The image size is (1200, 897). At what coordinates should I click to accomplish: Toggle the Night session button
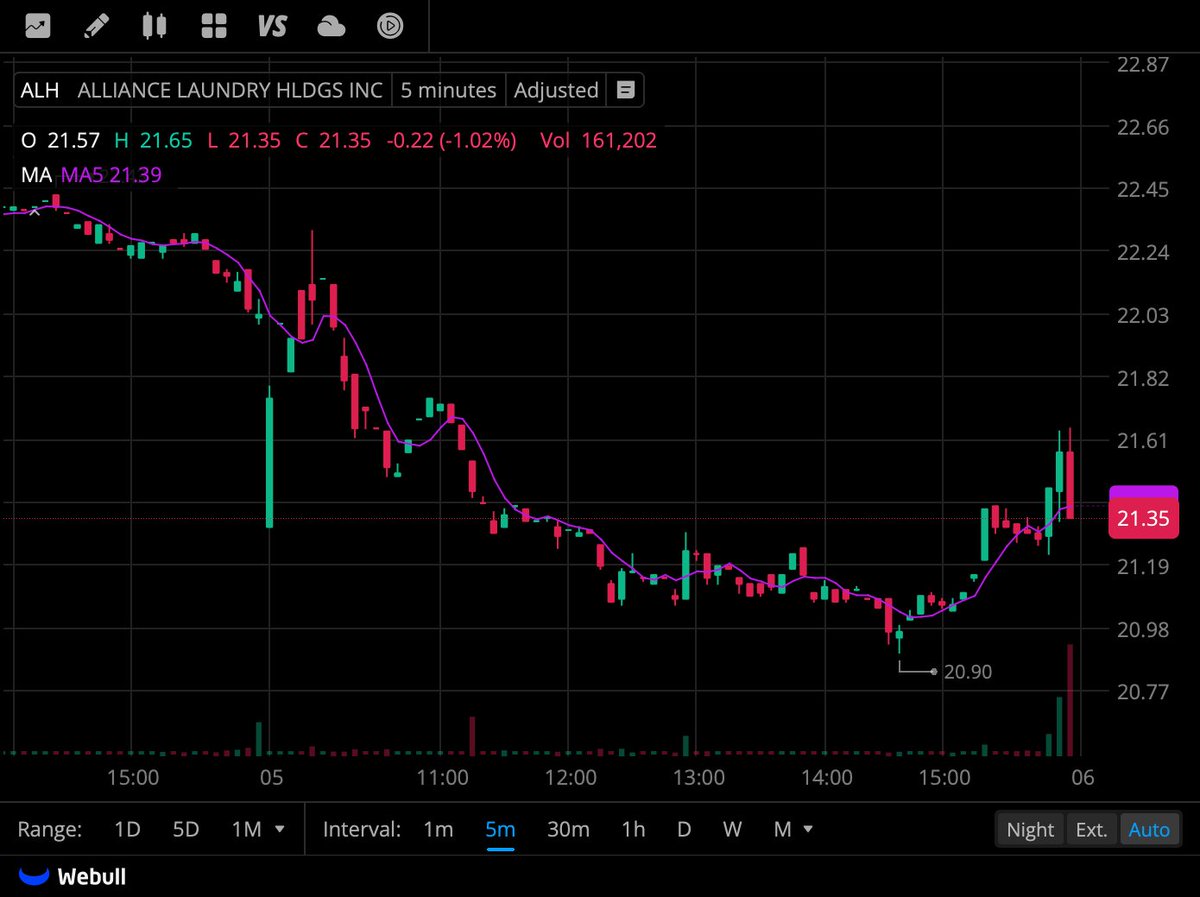pos(1030,829)
